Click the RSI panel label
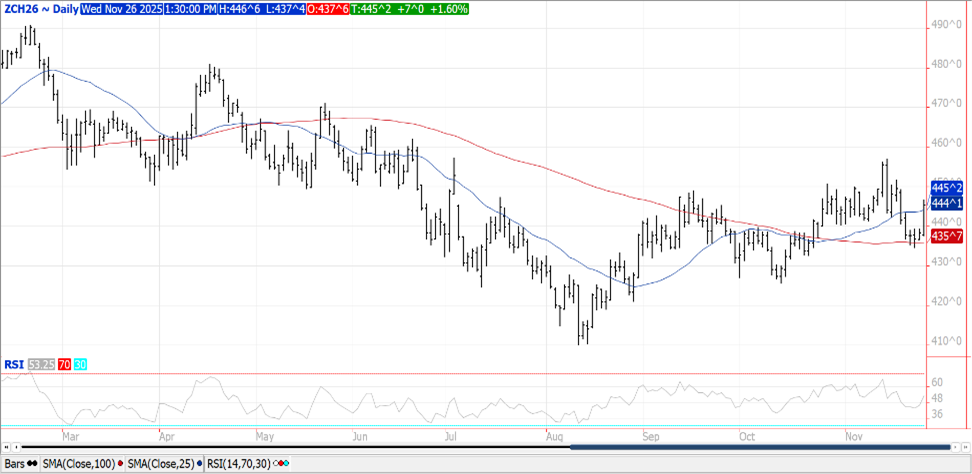Image resolution: width=972 pixels, height=474 pixels. 14,364
